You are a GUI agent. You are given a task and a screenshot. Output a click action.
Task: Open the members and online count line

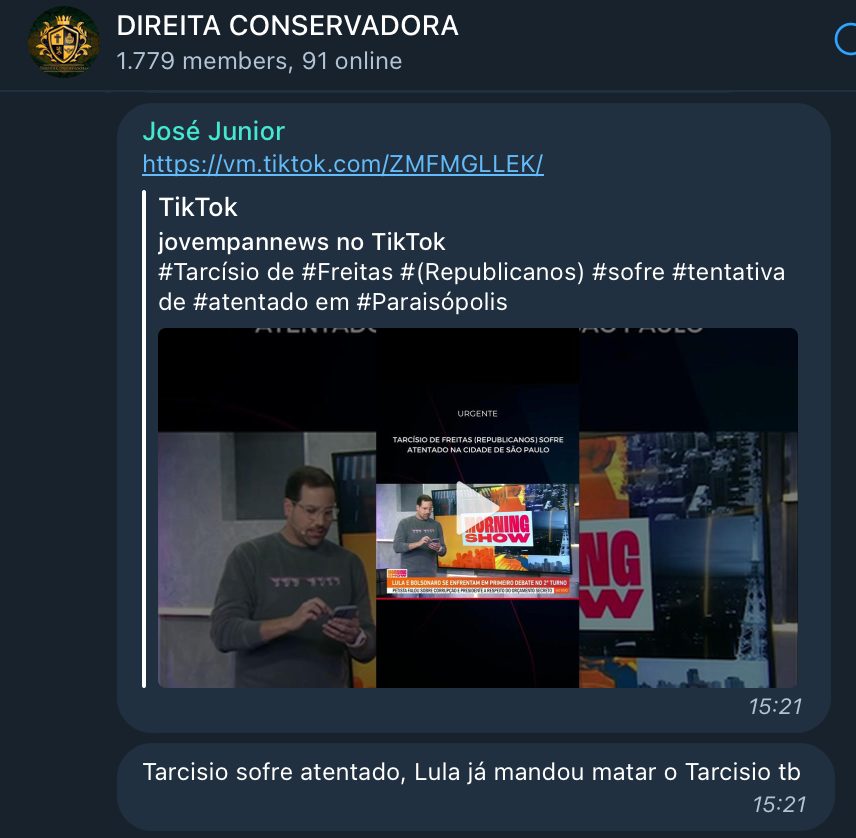pos(259,61)
